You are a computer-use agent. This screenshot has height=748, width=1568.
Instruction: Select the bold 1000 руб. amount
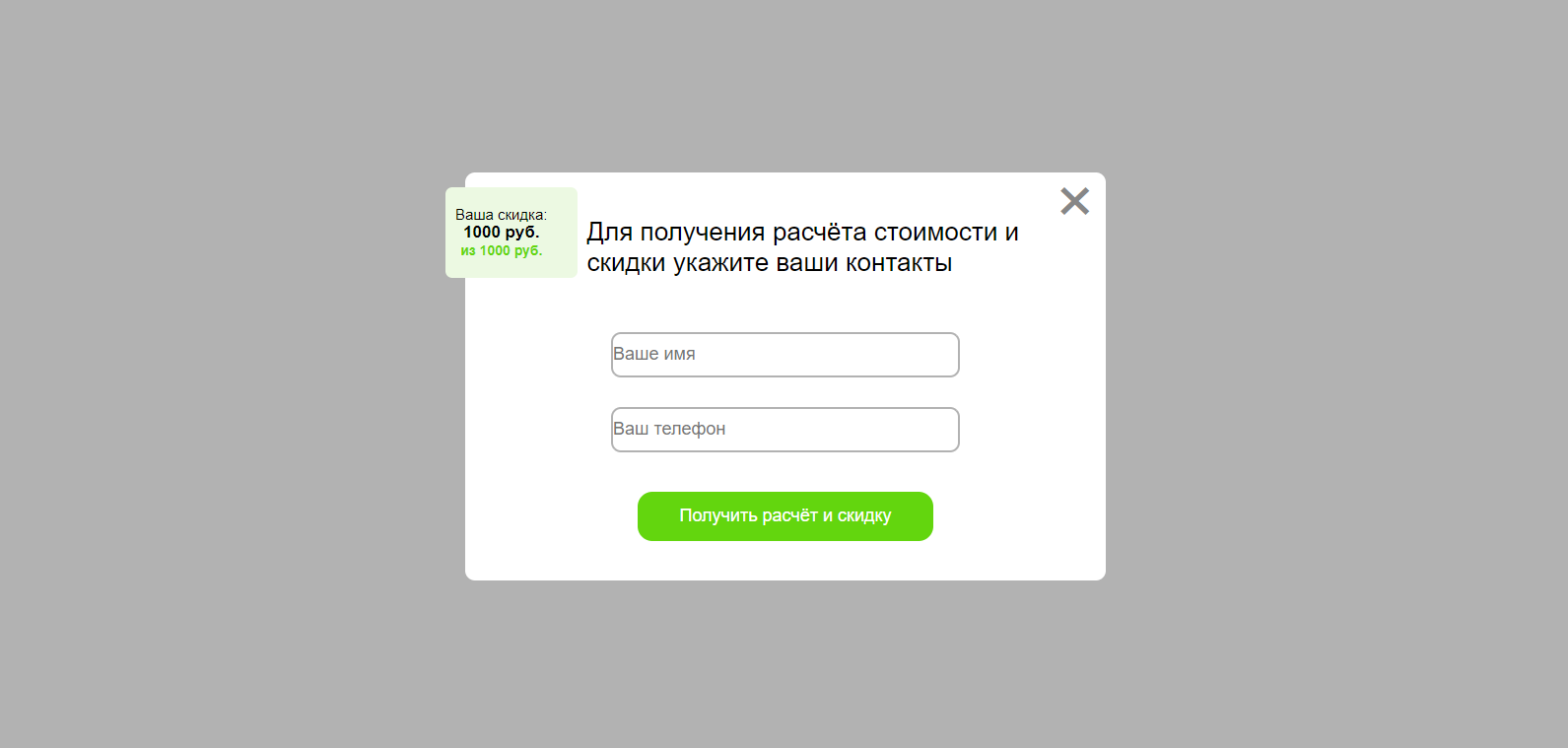pos(502,233)
